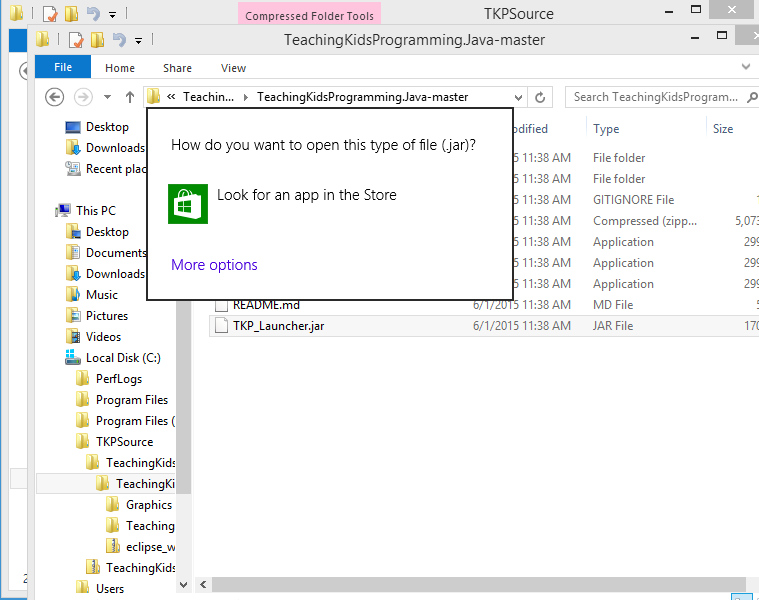
Task: Expand the ribbon with the chevron
Action: click(744, 67)
